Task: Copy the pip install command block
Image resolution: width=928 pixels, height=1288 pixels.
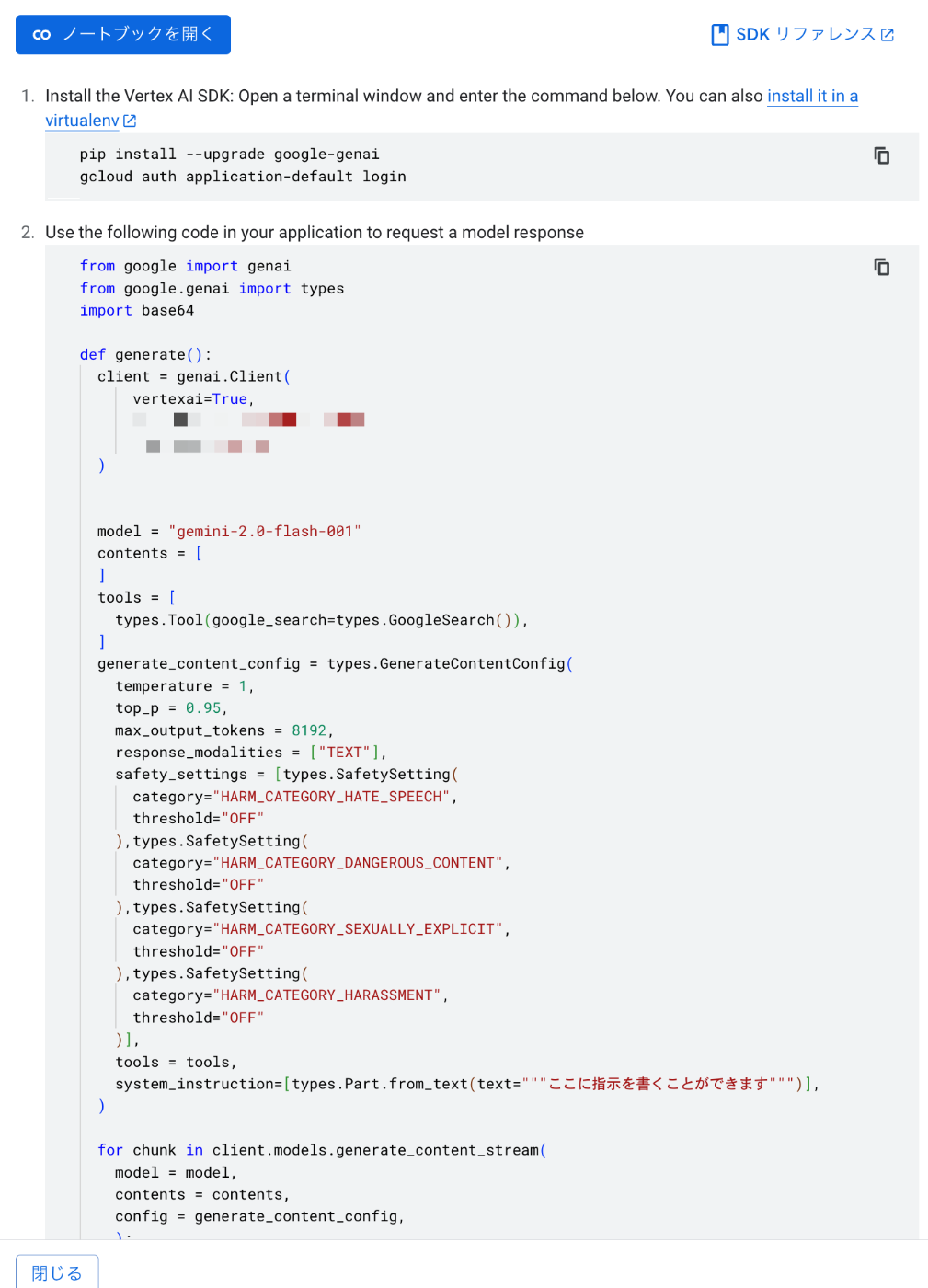Action: tap(881, 155)
